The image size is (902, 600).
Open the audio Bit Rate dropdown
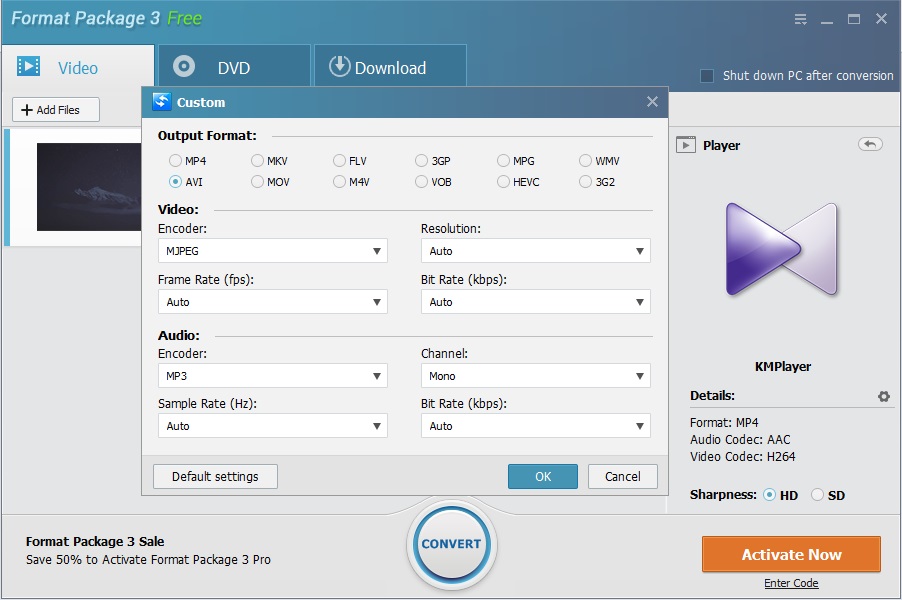point(536,426)
